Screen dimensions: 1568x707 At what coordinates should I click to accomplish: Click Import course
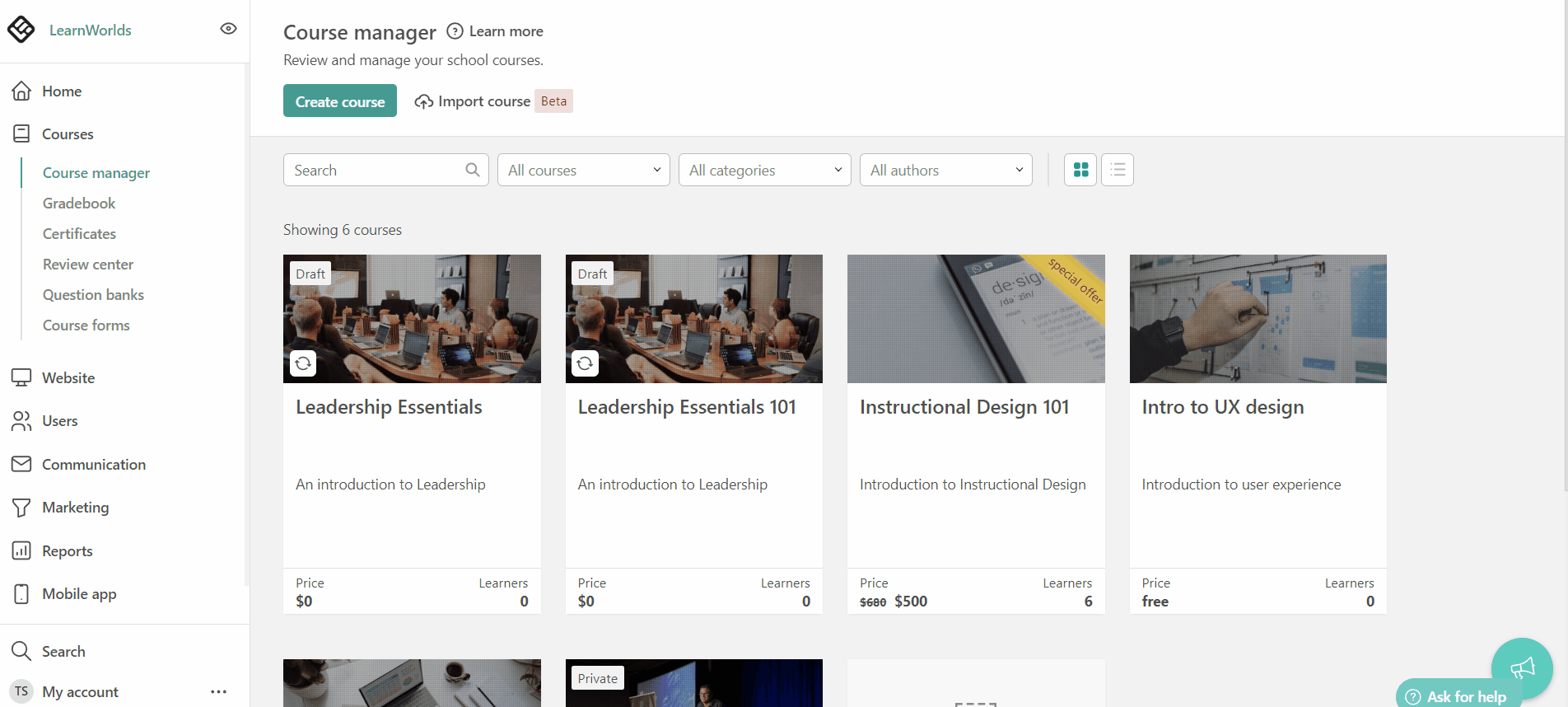pyautogui.click(x=484, y=101)
